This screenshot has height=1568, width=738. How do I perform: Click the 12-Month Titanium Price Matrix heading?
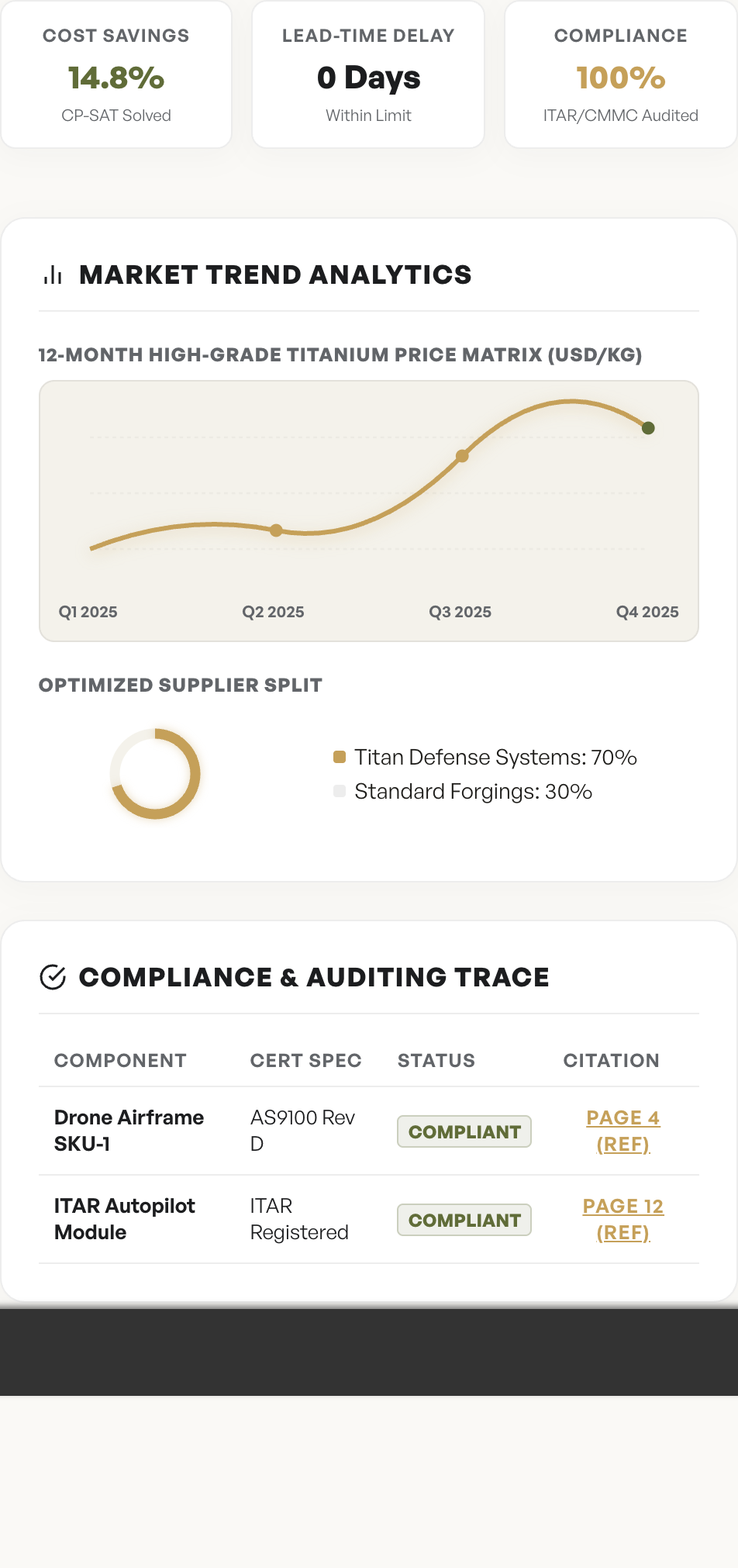coord(340,355)
